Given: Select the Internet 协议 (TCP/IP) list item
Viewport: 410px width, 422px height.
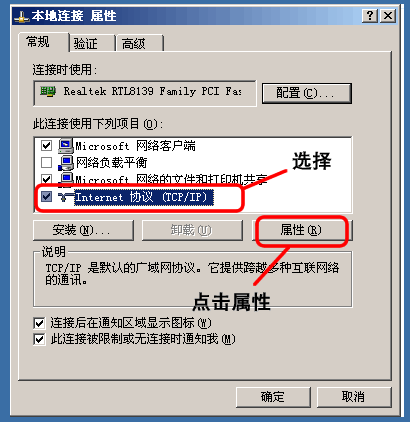Looking at the screenshot, I should tap(144, 197).
